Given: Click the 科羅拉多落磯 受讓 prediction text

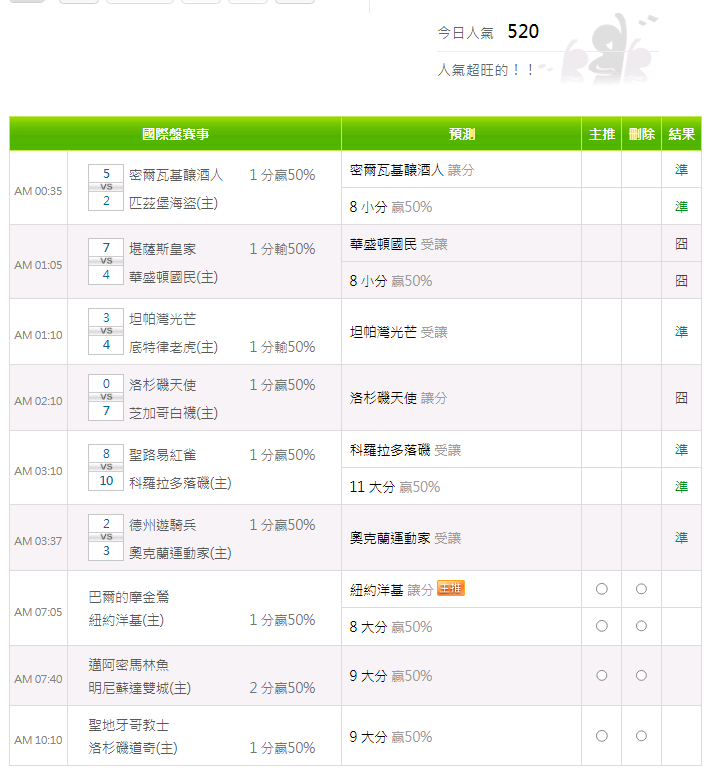Looking at the screenshot, I should click(405, 450).
